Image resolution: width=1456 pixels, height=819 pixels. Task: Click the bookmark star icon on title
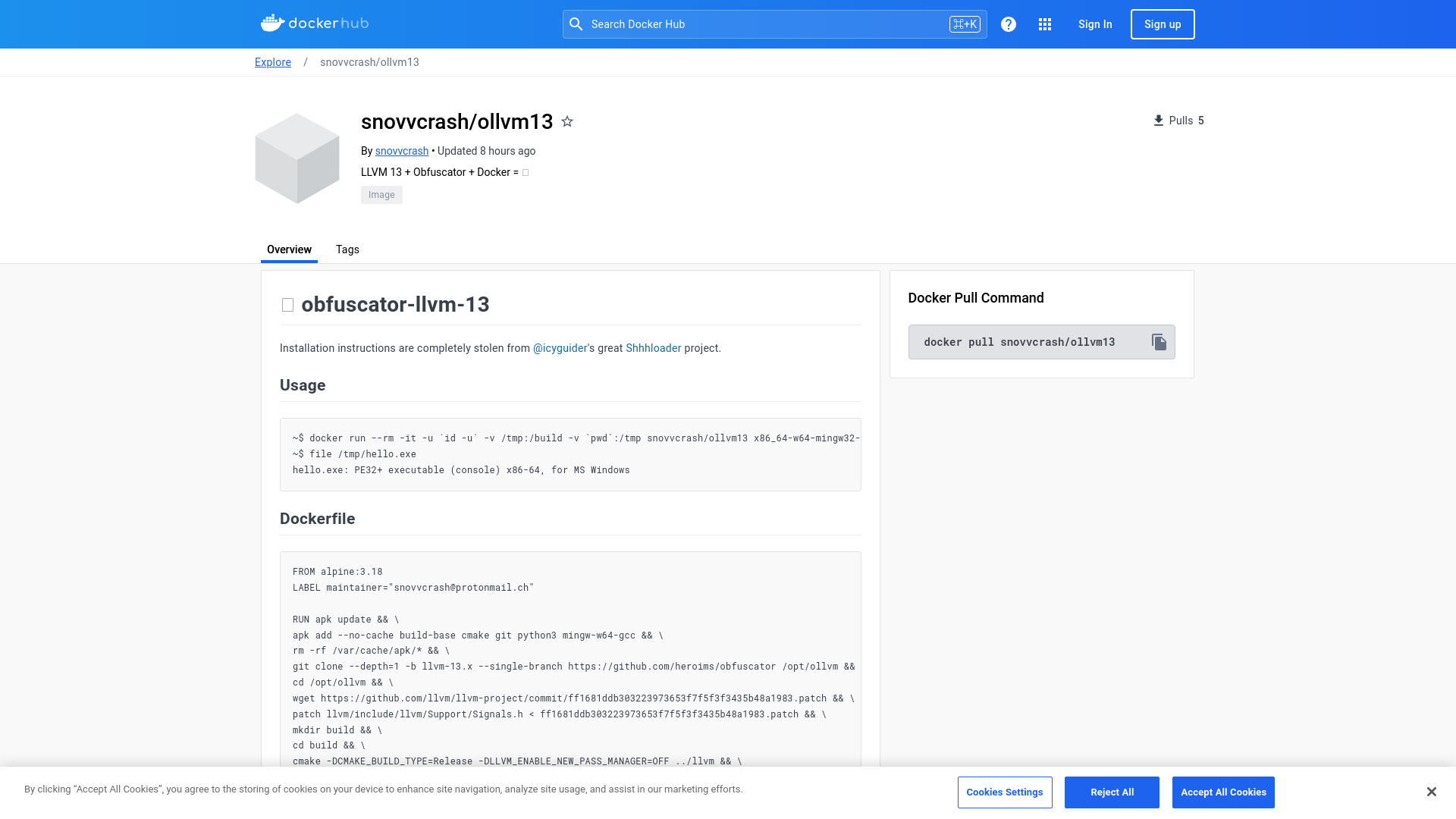(x=568, y=122)
